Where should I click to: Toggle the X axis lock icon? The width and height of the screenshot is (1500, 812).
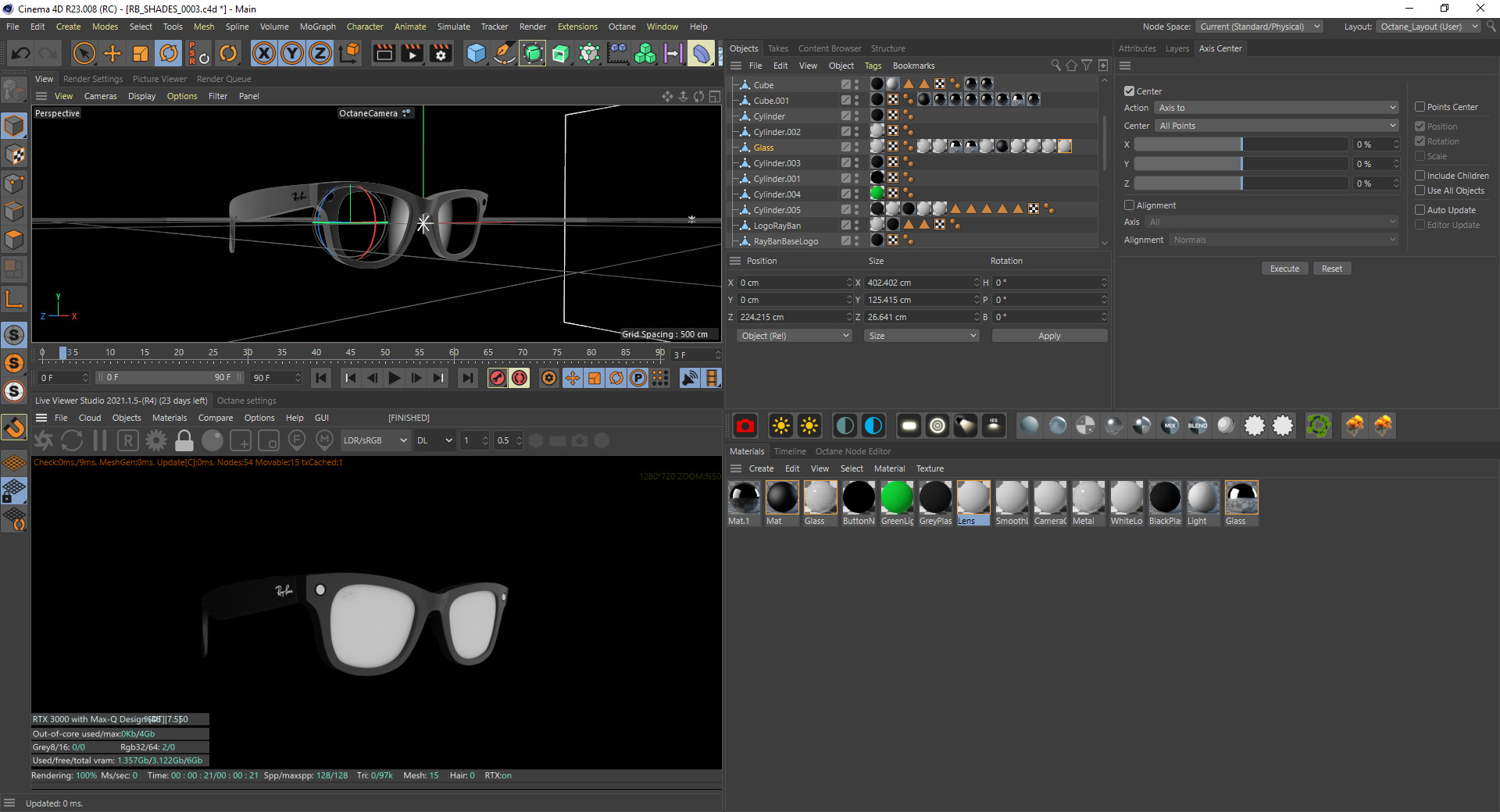(264, 53)
